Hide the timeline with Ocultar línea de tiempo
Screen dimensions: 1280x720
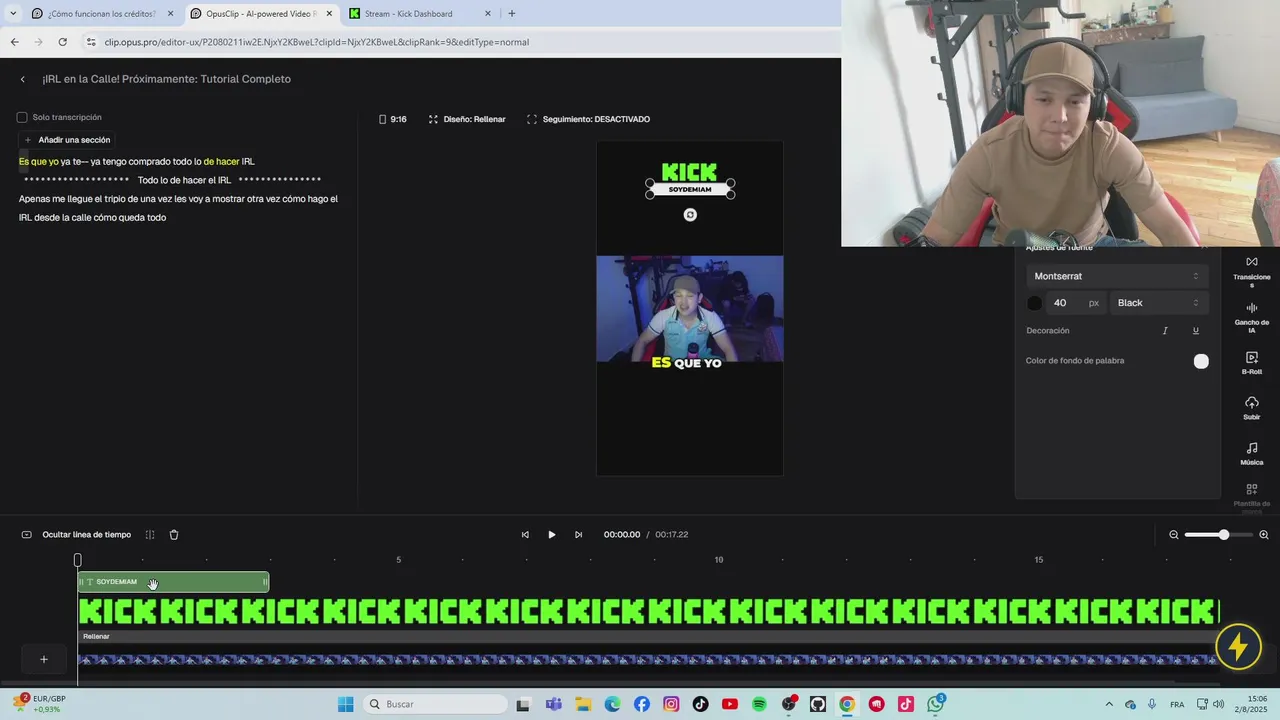76,535
